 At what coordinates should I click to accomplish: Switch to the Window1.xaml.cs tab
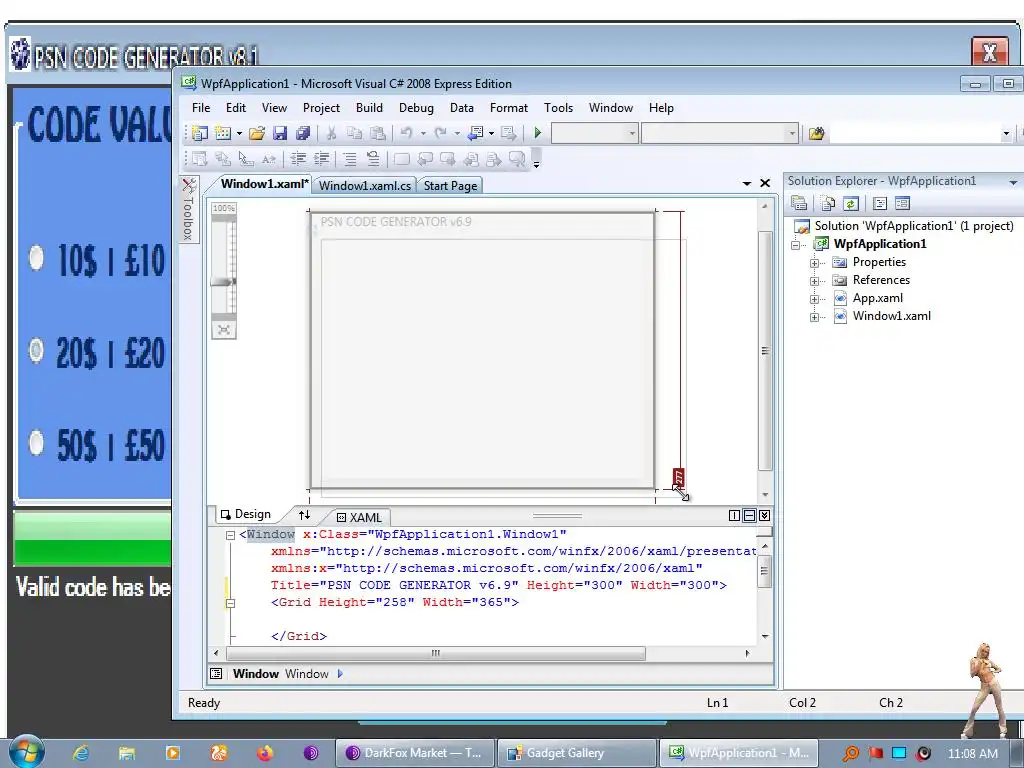[x=364, y=185]
